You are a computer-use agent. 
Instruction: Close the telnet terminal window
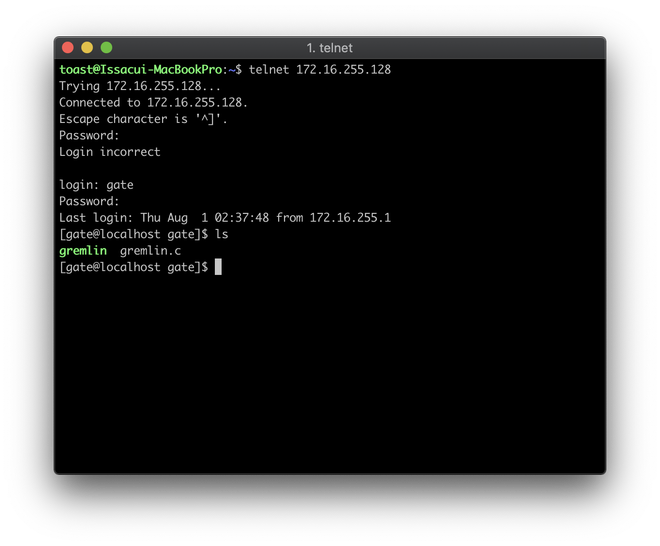click(x=68, y=48)
